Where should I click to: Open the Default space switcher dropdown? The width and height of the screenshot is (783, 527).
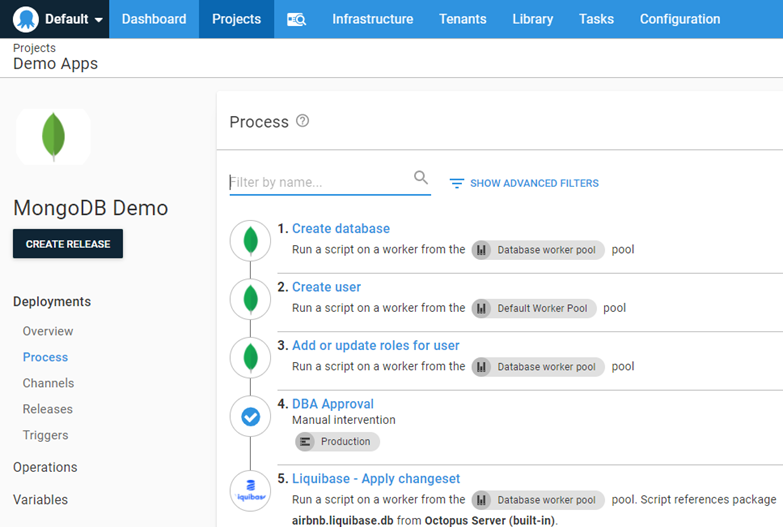(x=60, y=19)
